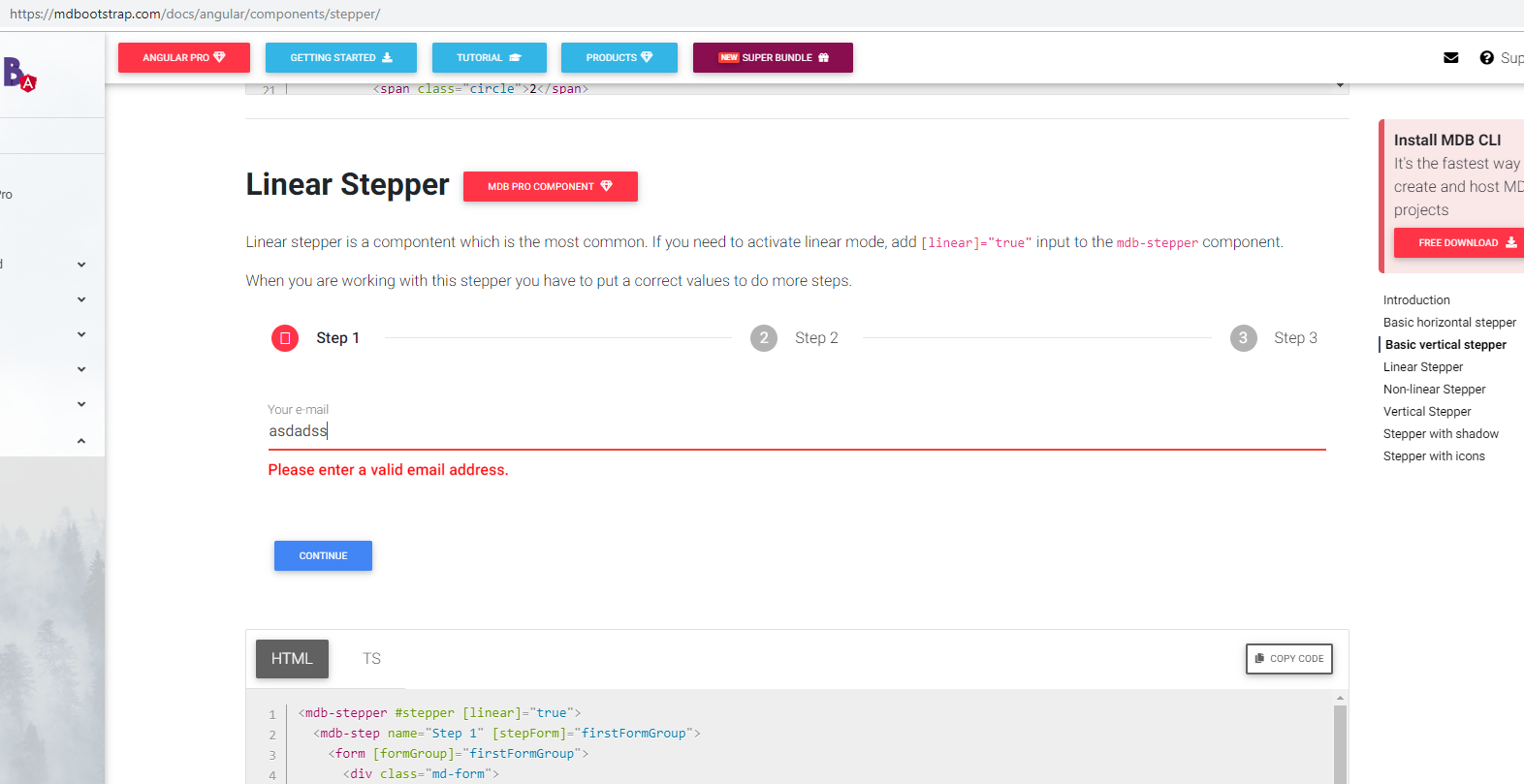Click the mdb-stepper inline code text

[x=1158, y=243]
